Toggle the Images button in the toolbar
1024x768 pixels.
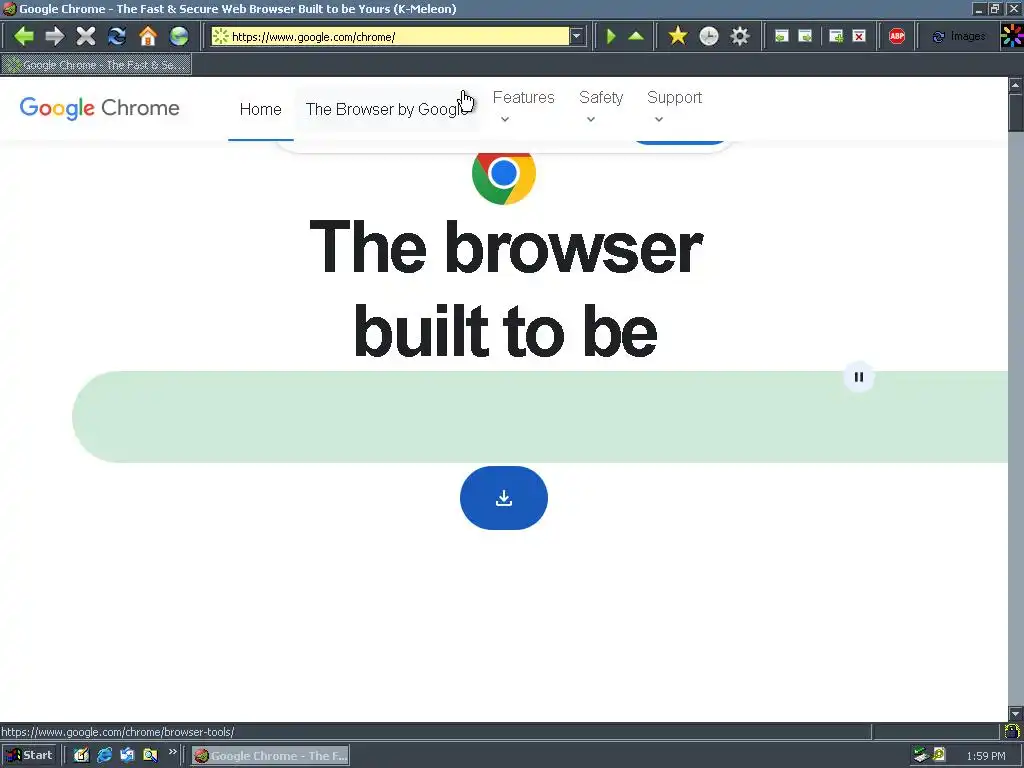click(958, 36)
